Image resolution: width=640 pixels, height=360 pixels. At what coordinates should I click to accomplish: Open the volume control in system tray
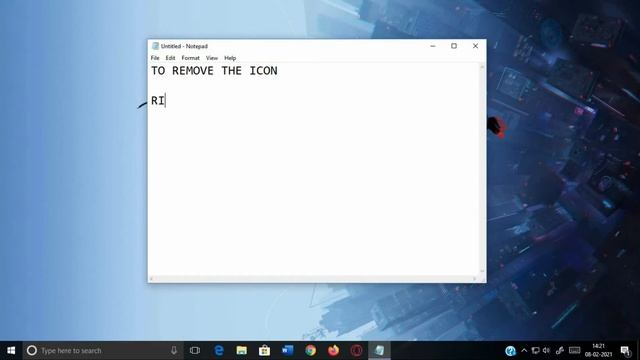point(547,351)
